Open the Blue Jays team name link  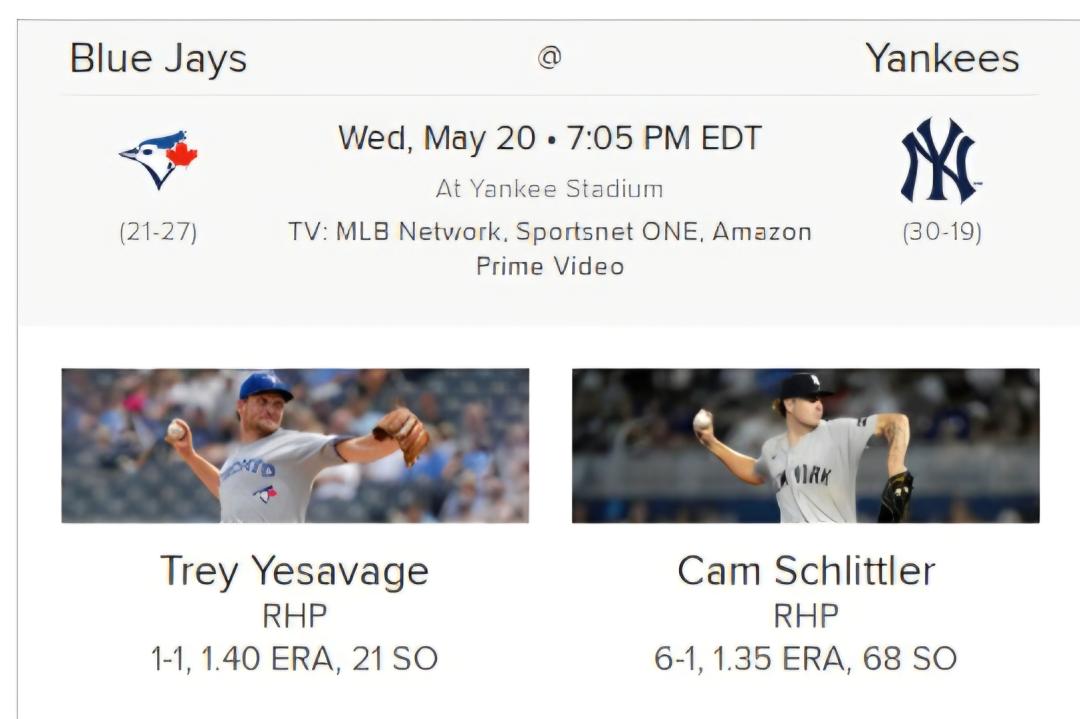[158, 59]
